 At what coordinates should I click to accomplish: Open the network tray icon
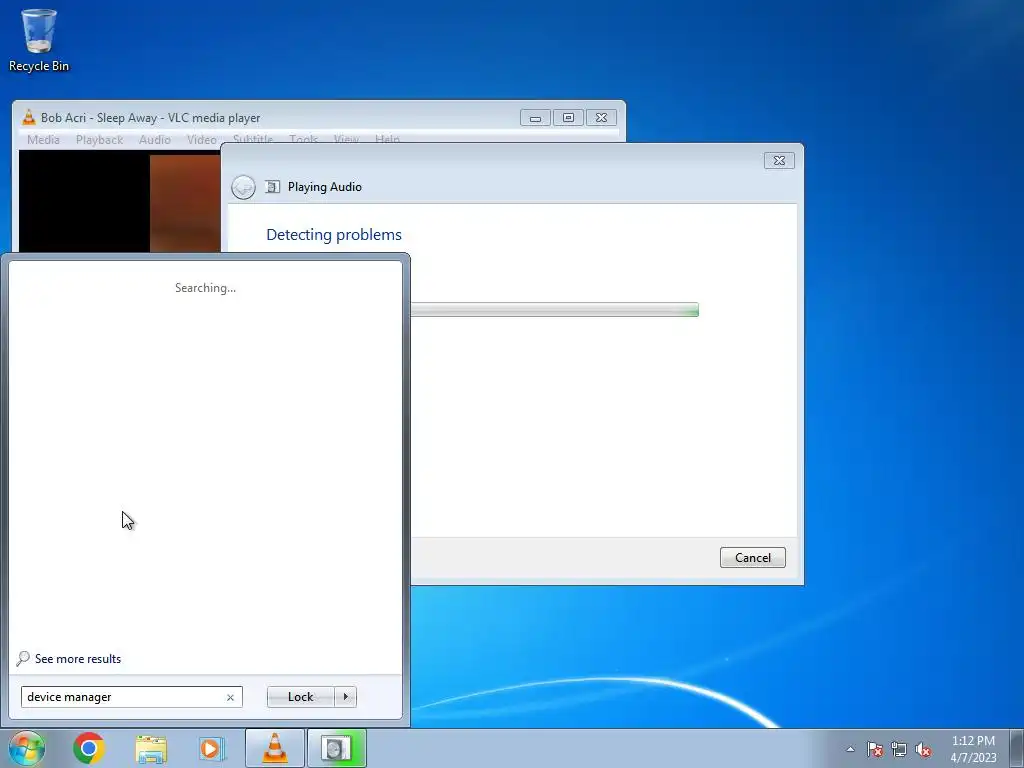pos(899,749)
